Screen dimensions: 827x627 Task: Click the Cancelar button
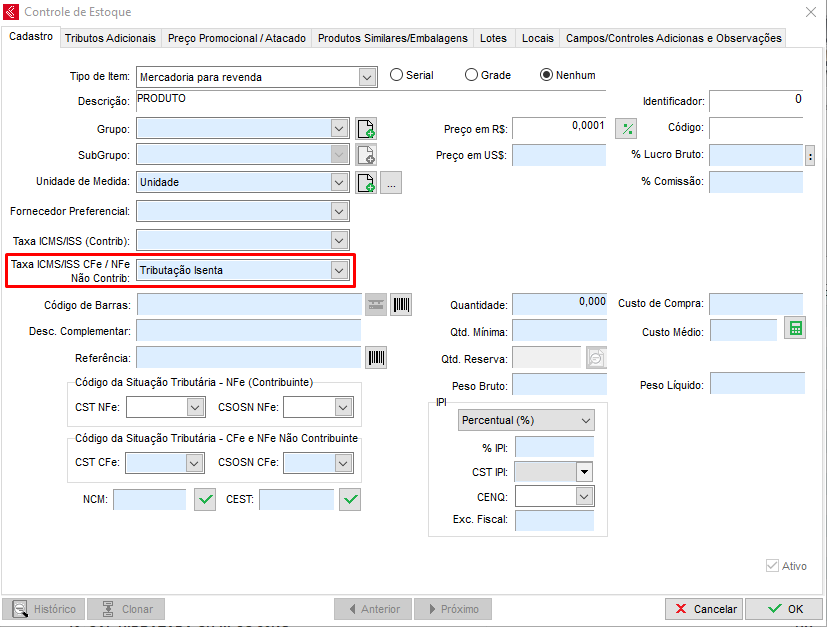(703, 609)
